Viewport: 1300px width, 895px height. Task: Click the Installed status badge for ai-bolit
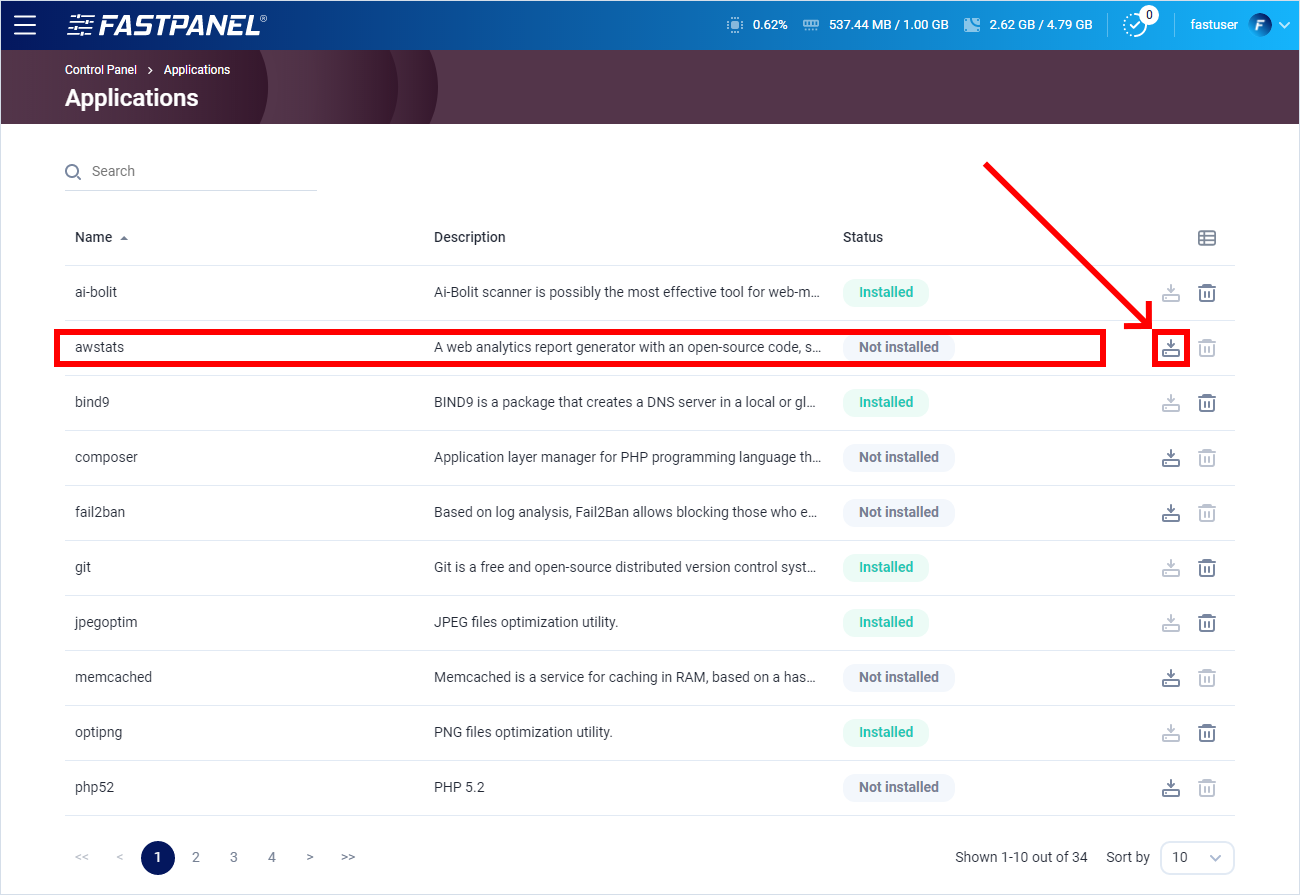coord(886,292)
